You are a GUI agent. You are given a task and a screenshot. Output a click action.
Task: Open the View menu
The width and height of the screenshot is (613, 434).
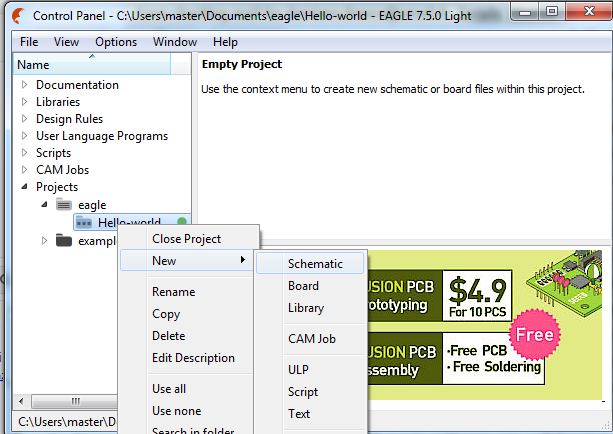coord(66,42)
